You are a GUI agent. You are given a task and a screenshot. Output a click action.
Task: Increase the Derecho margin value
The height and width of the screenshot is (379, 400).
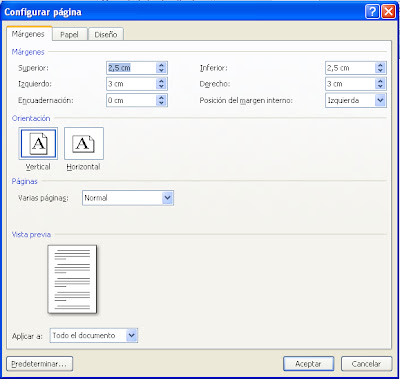click(x=380, y=81)
